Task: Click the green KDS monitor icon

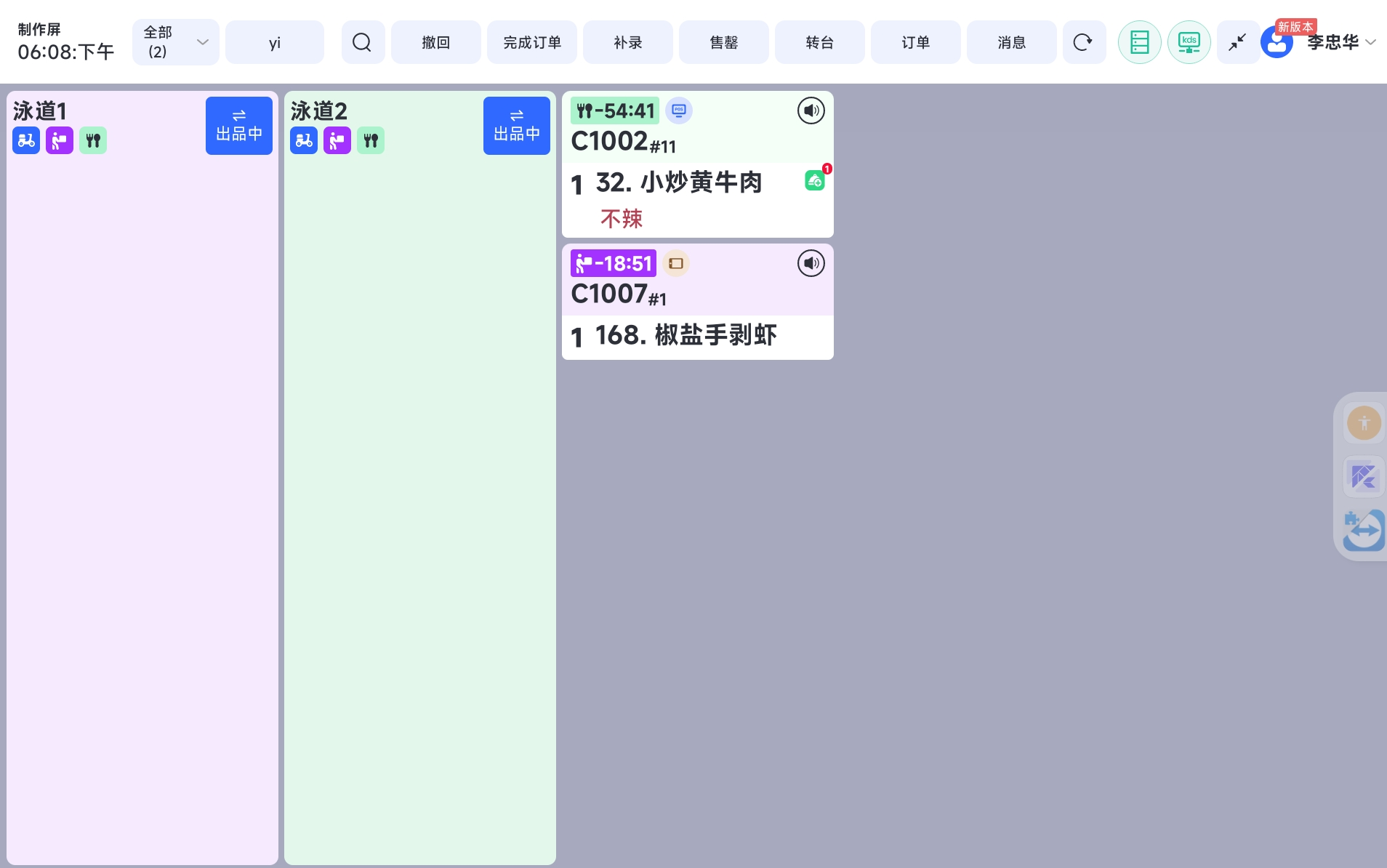Action: 1189,42
